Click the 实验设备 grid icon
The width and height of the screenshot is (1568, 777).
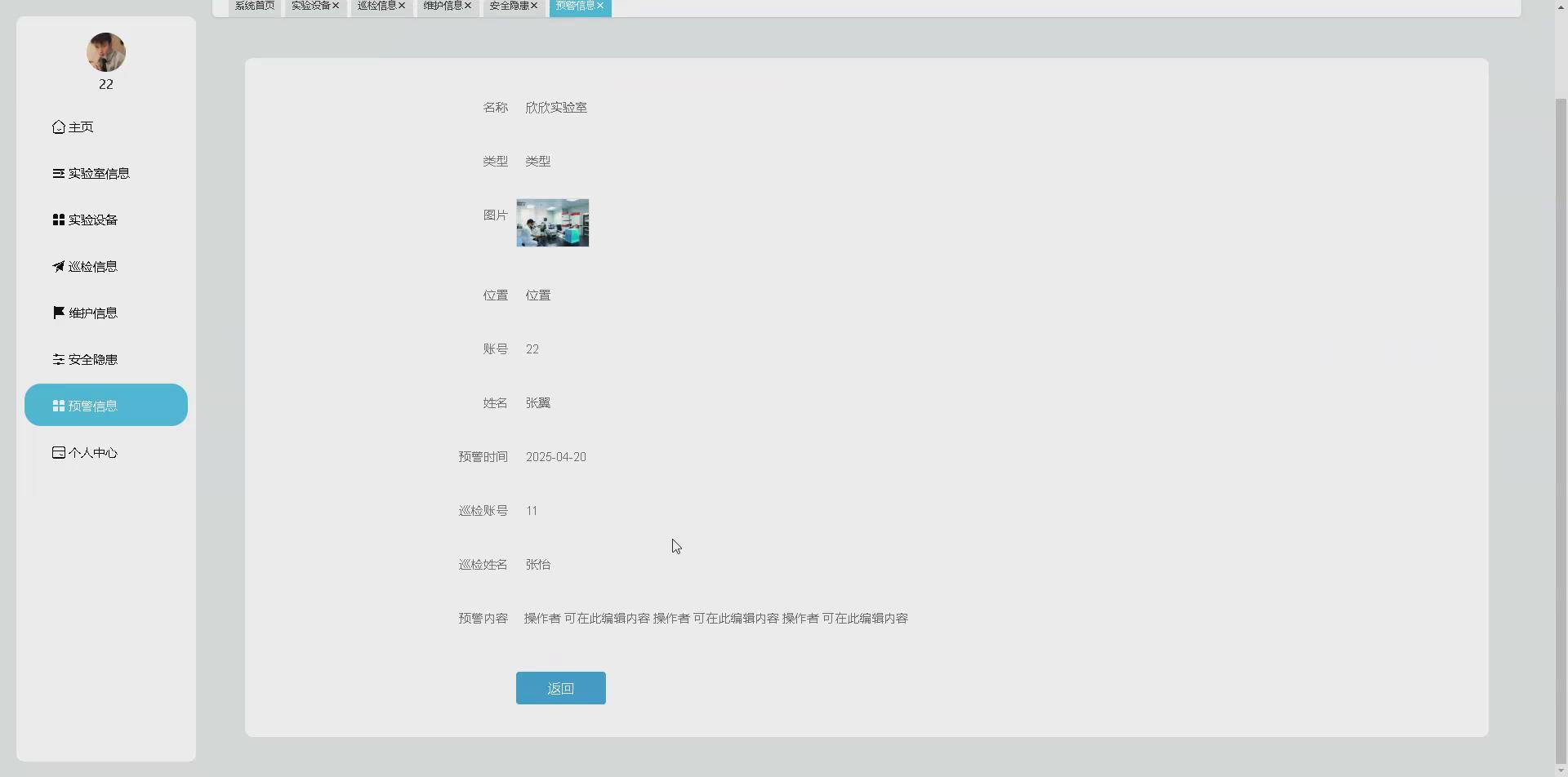[x=59, y=220]
